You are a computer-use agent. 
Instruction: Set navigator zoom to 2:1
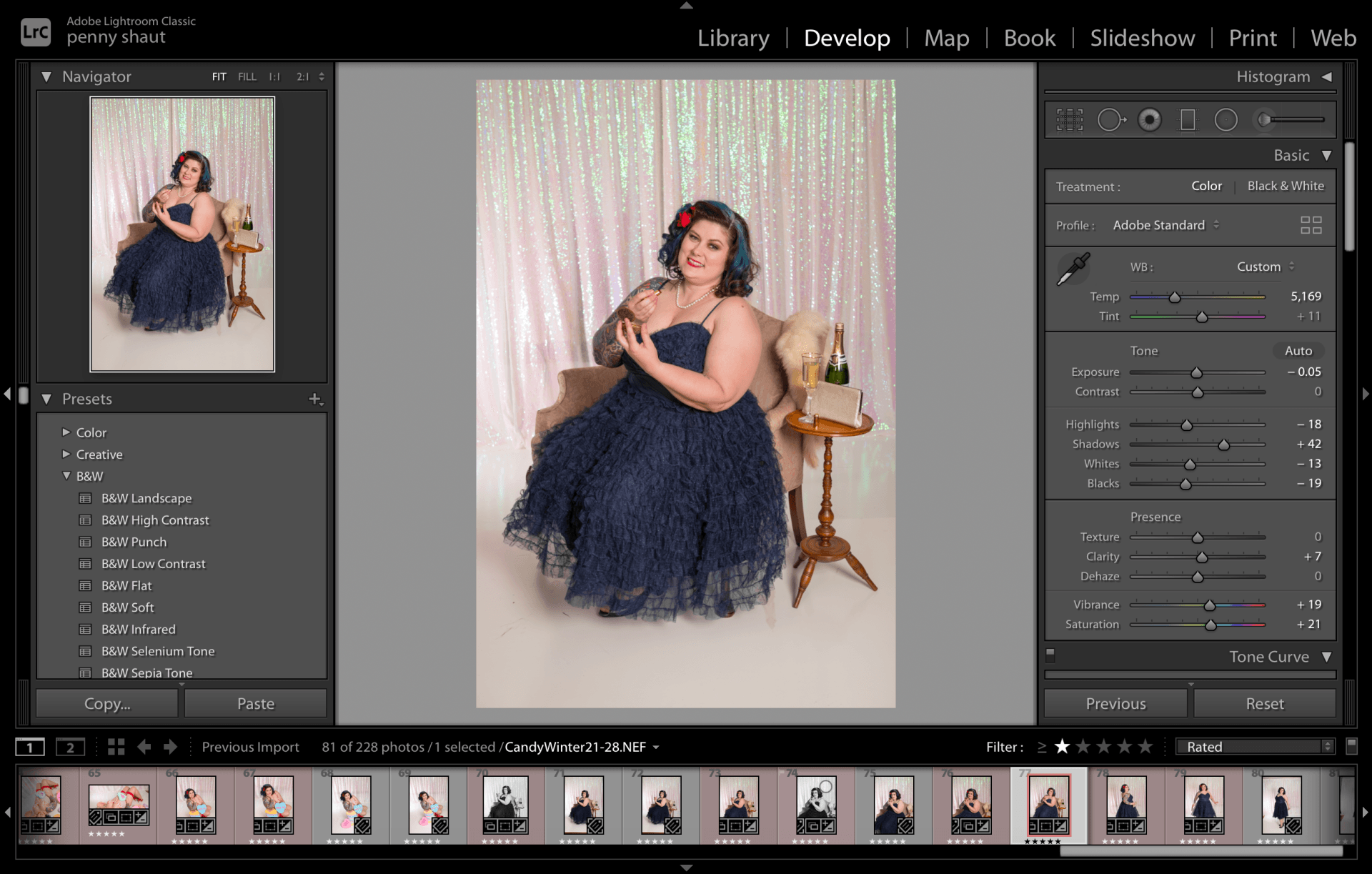303,76
